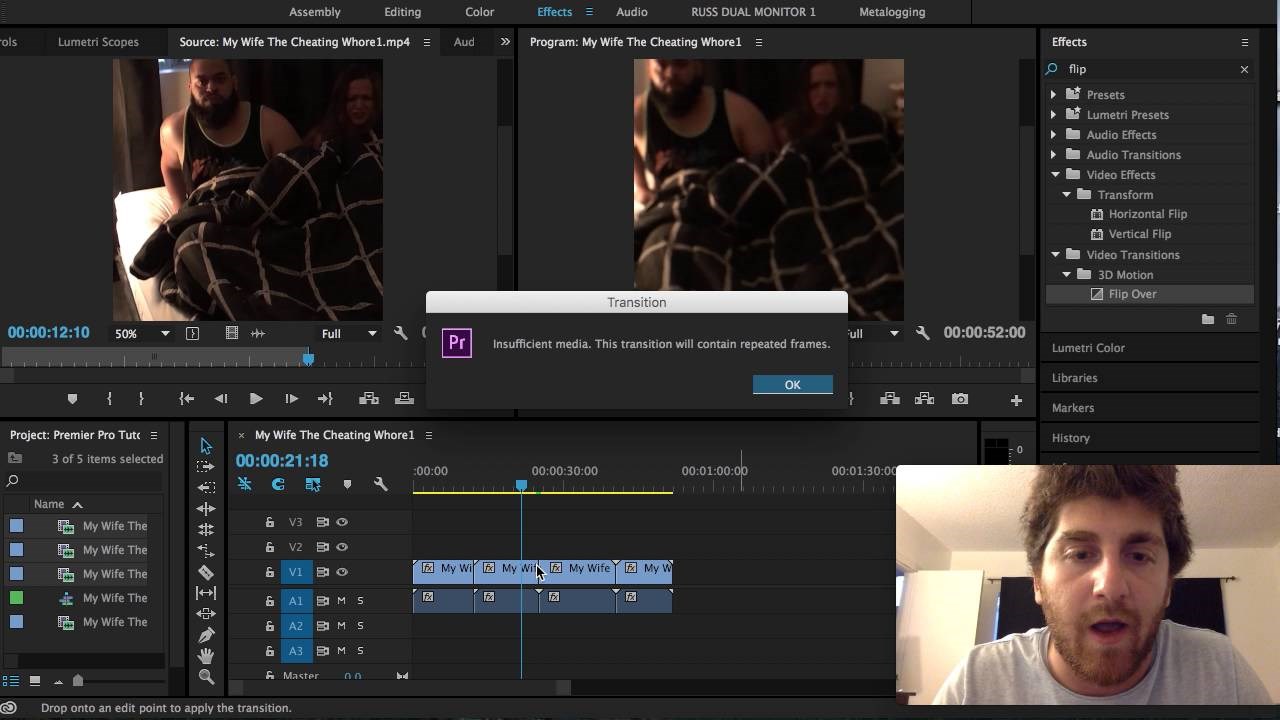Viewport: 1280px width, 720px height.
Task: Dismiss the Transition warning by clicking OK
Action: [x=792, y=385]
